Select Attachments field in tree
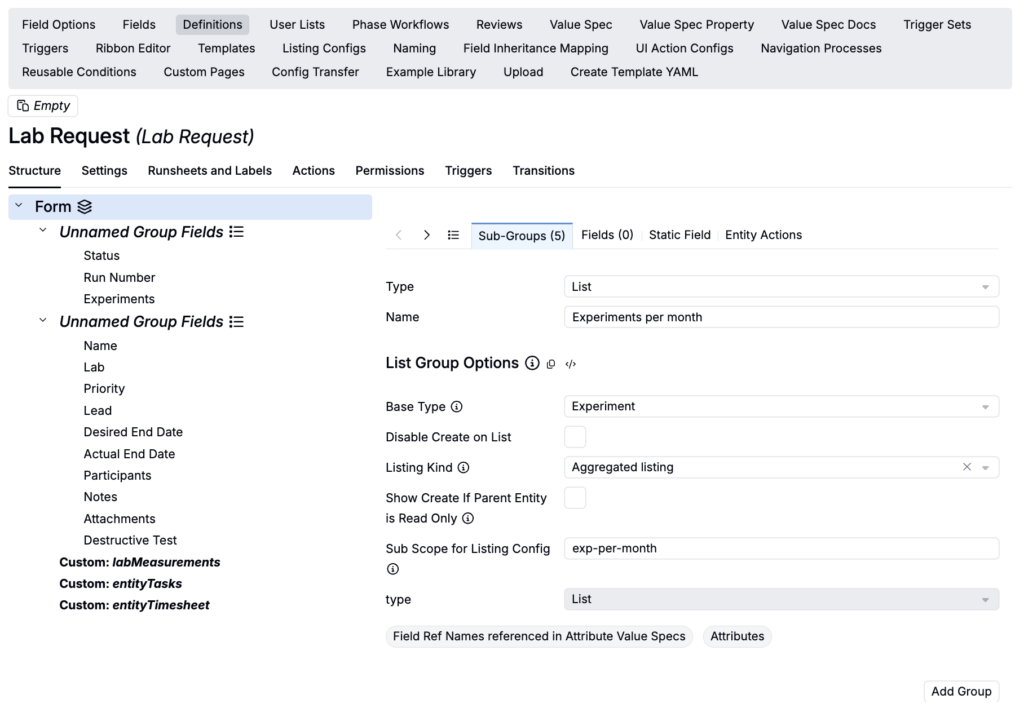The width and height of the screenshot is (1024, 717). tap(119, 519)
